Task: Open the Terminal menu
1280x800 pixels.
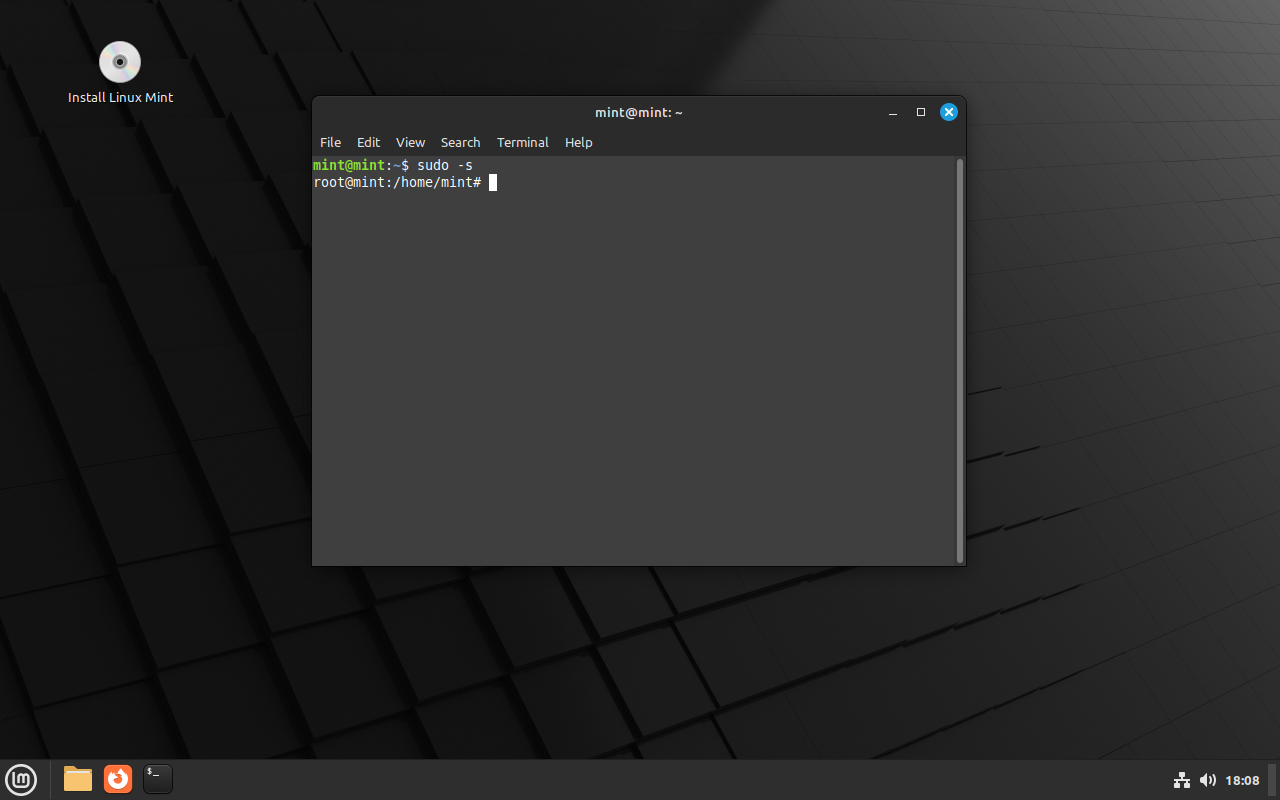Action: pyautogui.click(x=522, y=142)
